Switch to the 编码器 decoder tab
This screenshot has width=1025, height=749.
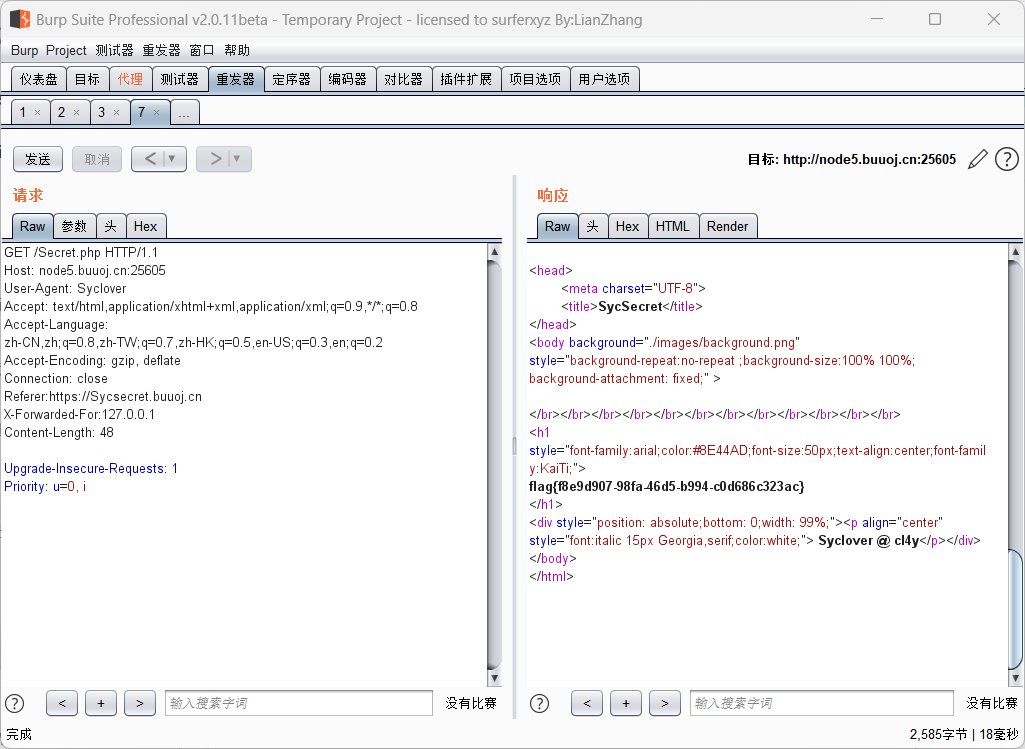click(348, 79)
